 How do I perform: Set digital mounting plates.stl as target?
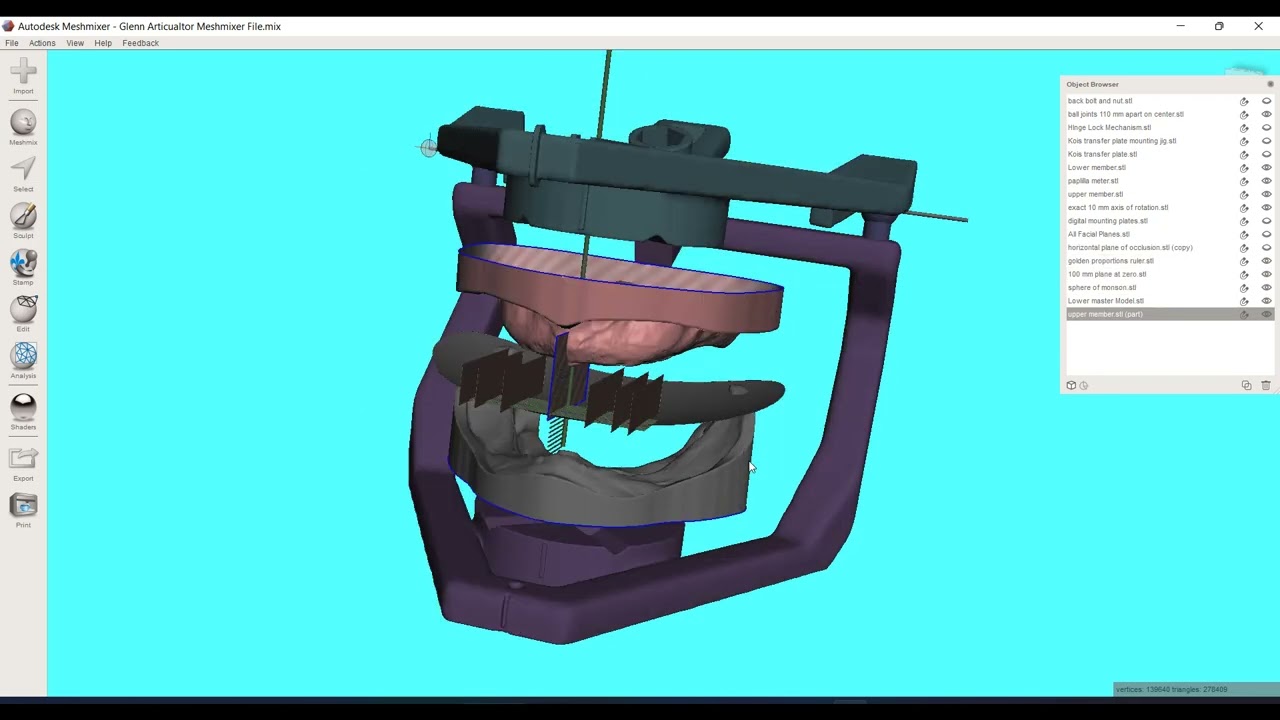click(1244, 221)
